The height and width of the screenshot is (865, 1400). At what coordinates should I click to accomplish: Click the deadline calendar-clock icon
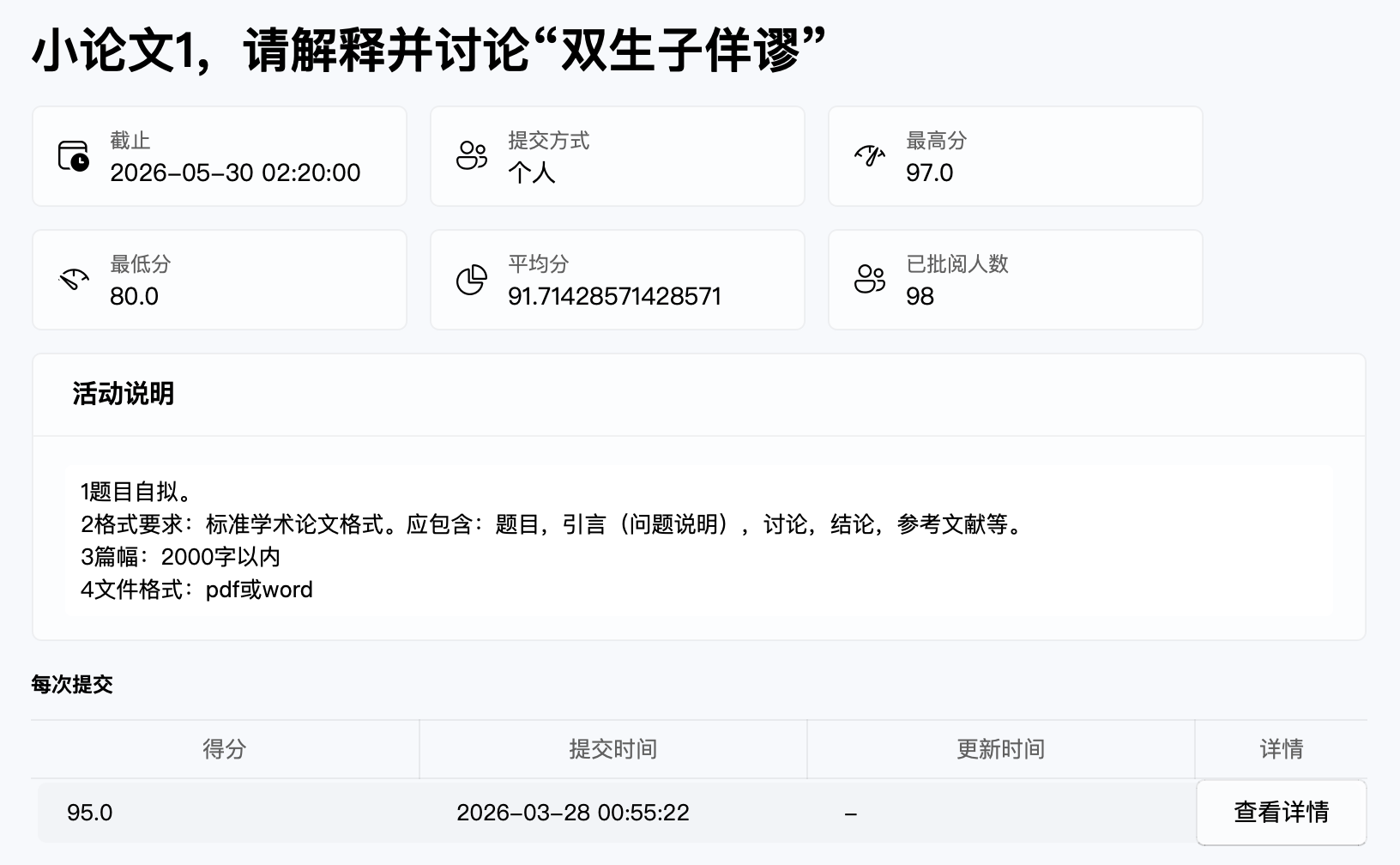pos(74,156)
